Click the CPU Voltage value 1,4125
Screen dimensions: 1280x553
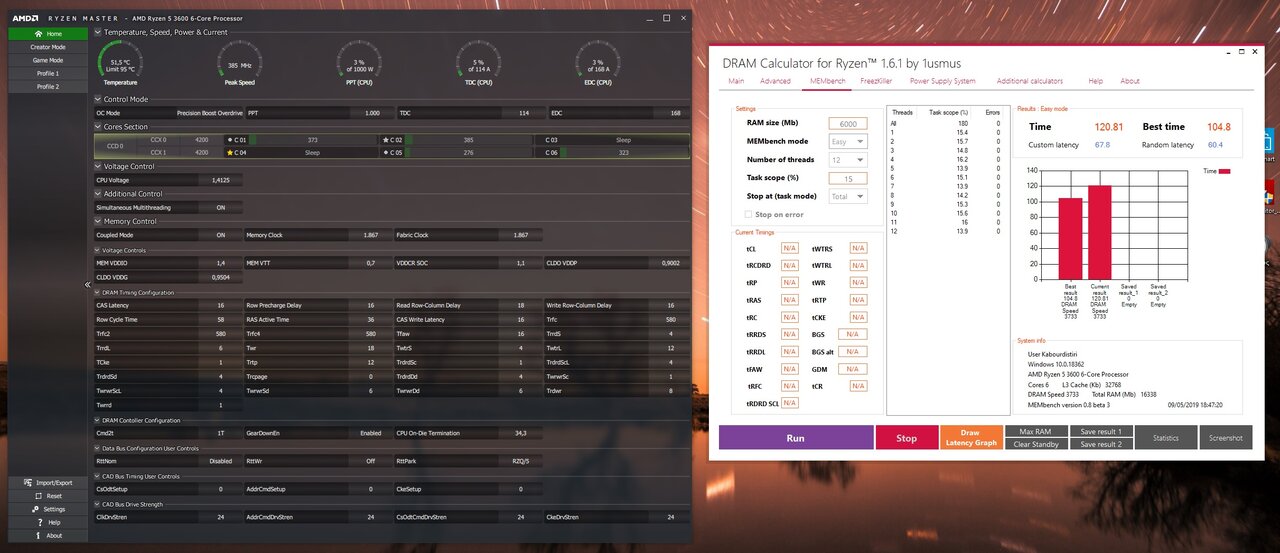(x=220, y=180)
